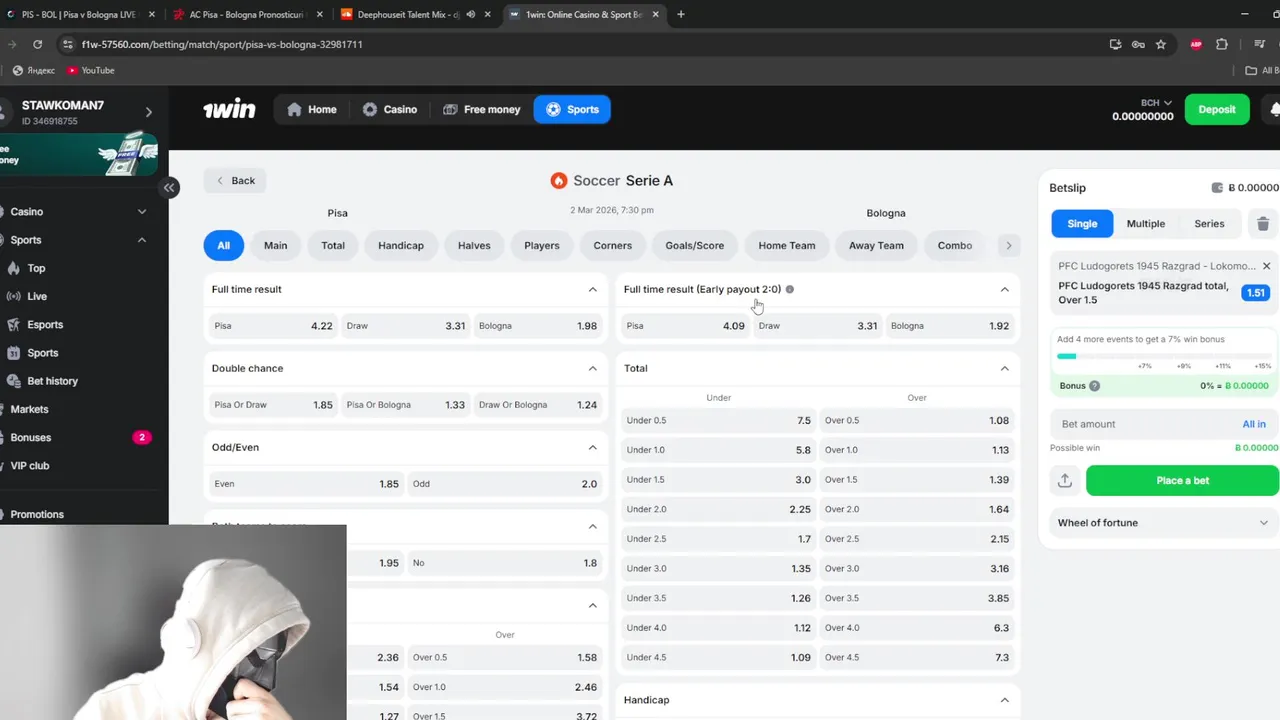Open Яндекс bookmark in bookmarks bar
1280x720 pixels.
[34, 70]
